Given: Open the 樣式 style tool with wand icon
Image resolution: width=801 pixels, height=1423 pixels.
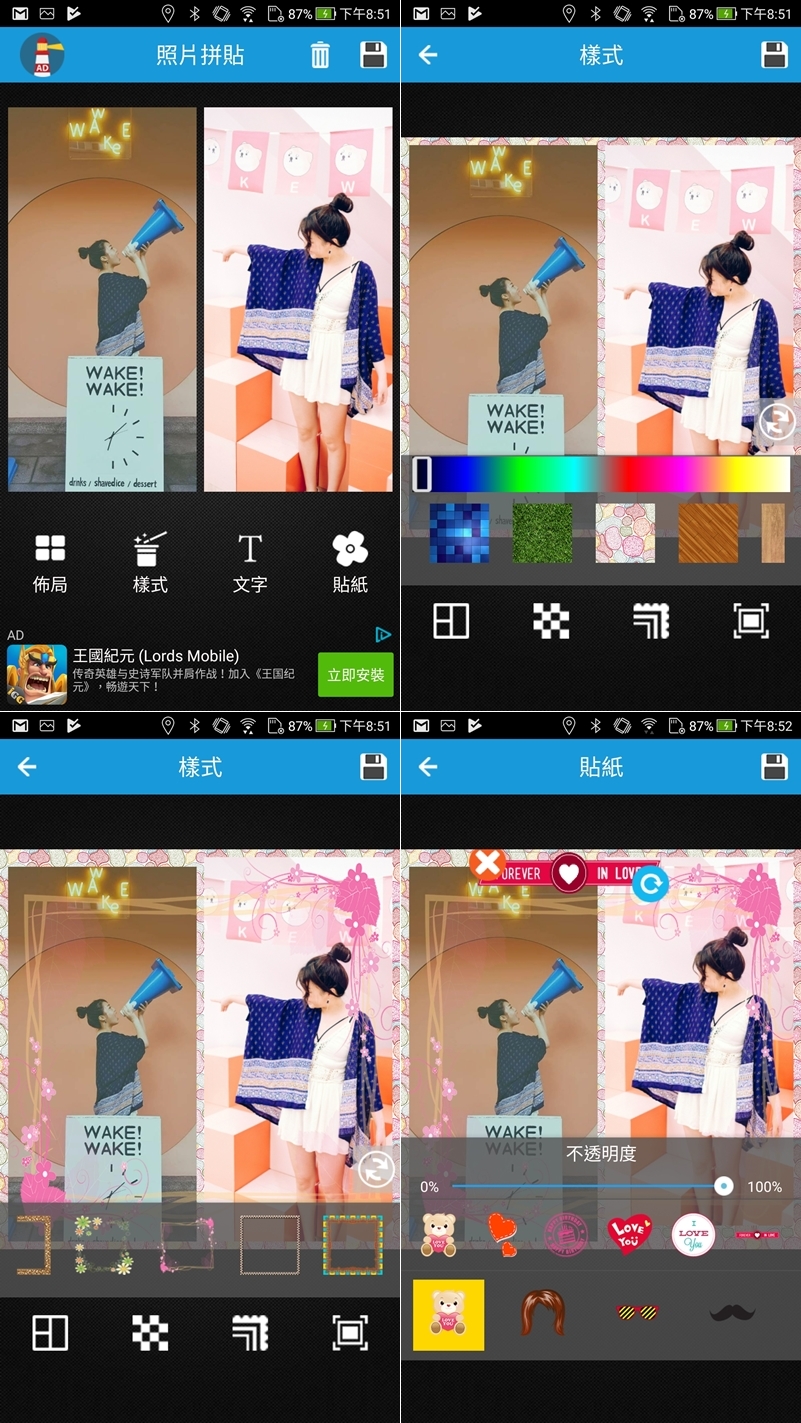Looking at the screenshot, I should click(150, 563).
